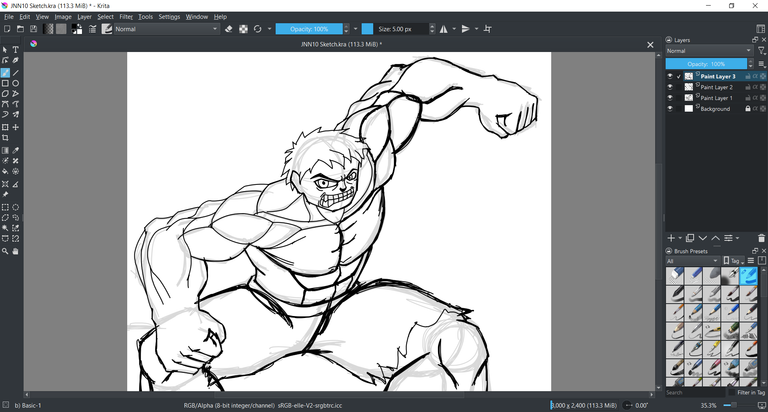Add a new layer with plus
This screenshot has height=412, width=768.
[672, 238]
